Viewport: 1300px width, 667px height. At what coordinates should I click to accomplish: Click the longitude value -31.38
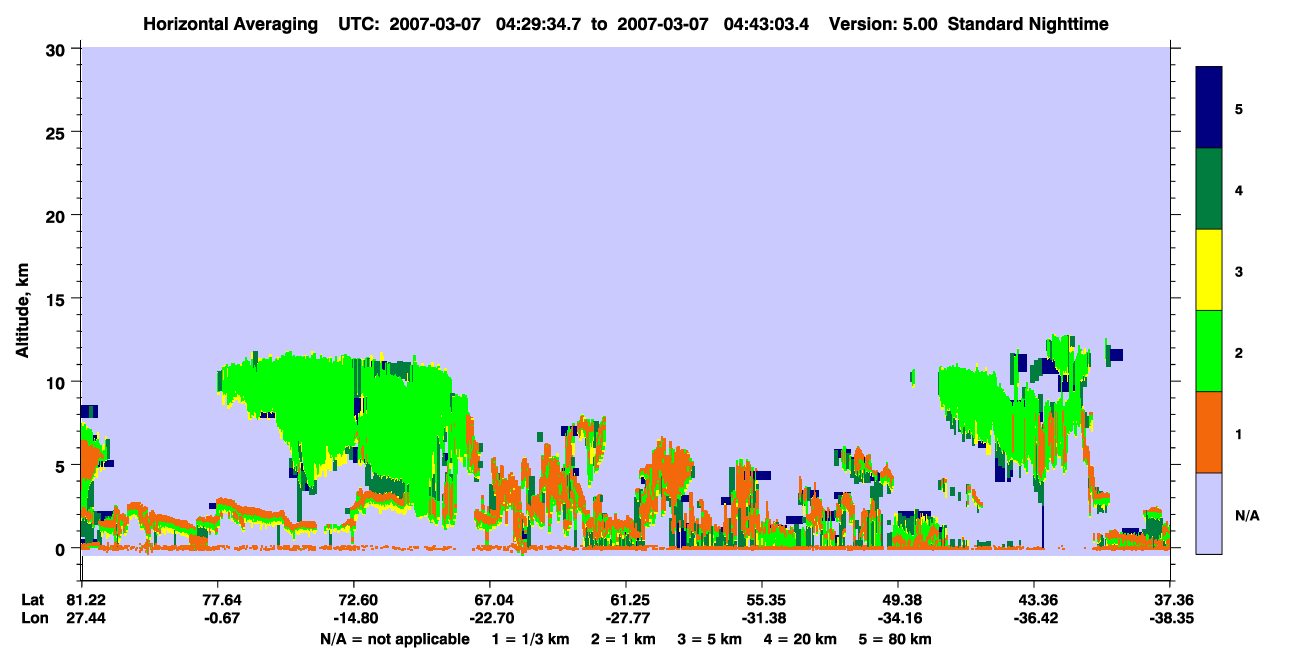762,619
